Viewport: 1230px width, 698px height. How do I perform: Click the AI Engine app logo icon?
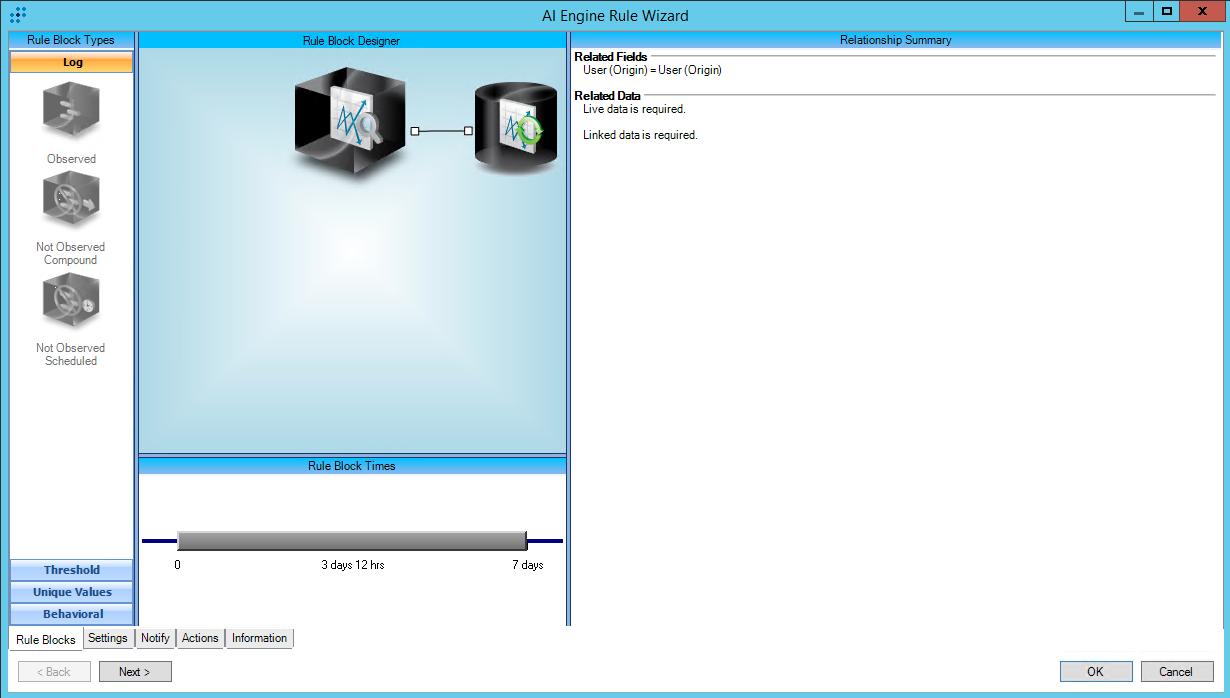pyautogui.click(x=18, y=15)
